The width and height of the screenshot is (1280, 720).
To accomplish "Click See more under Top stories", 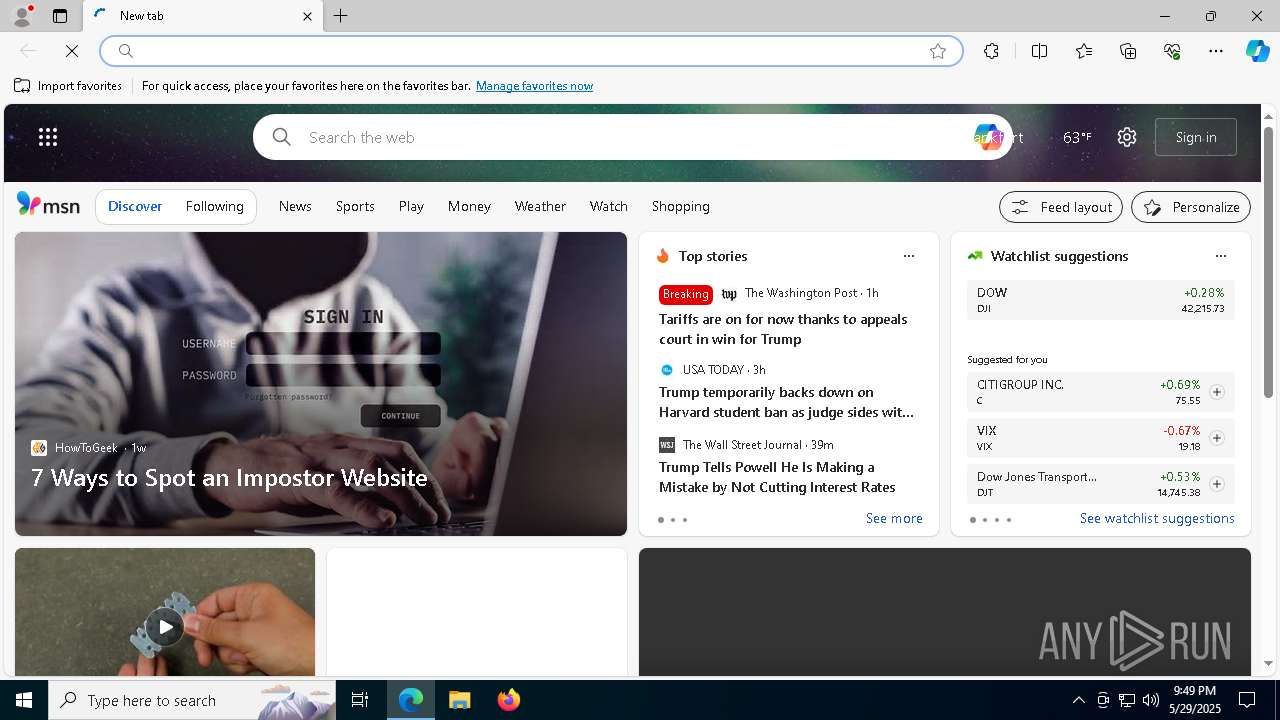I will tap(894, 518).
